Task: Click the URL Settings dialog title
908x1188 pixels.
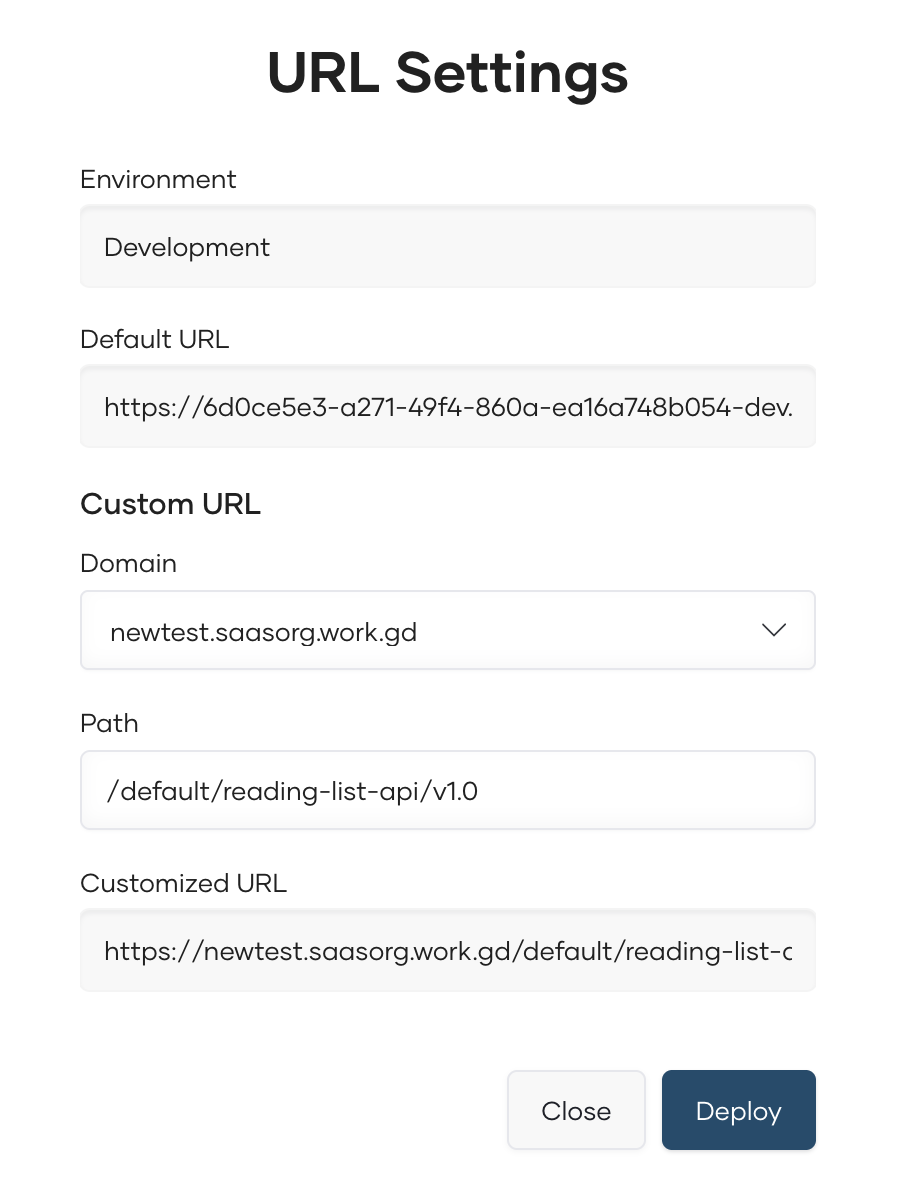Action: (x=447, y=72)
